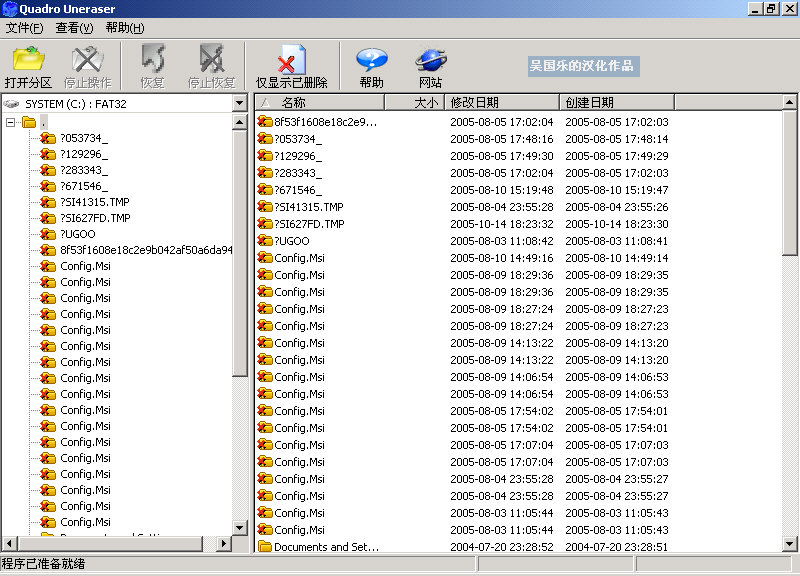Select Documents and Set... folder in file list
Viewport: 800px width, 576px height.
[327, 547]
